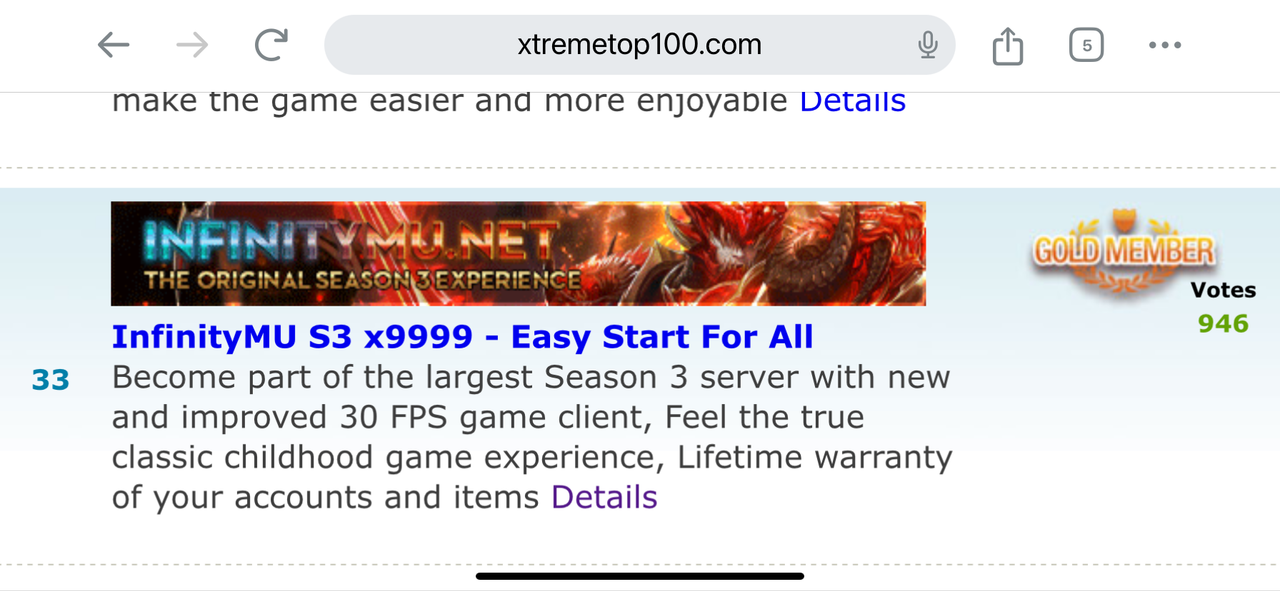Viewport: 1280px width, 591px height.
Task: Tap the home indicator bar at bottom
Action: coord(640,576)
